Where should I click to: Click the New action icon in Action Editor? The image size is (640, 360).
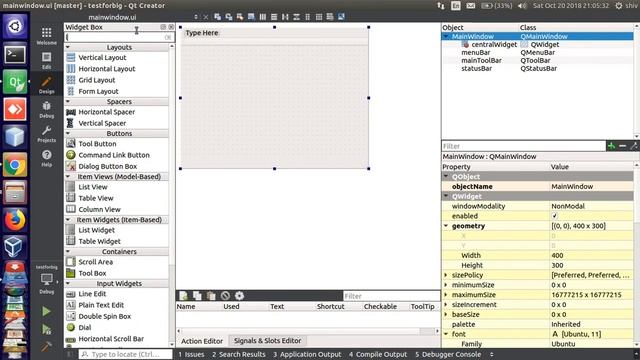[183, 296]
